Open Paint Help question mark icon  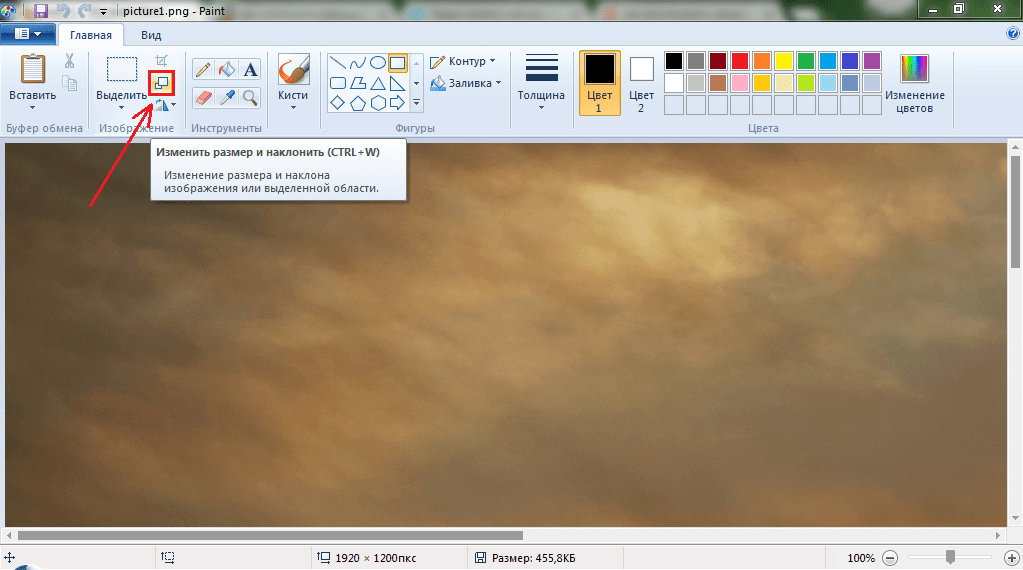[1013, 34]
